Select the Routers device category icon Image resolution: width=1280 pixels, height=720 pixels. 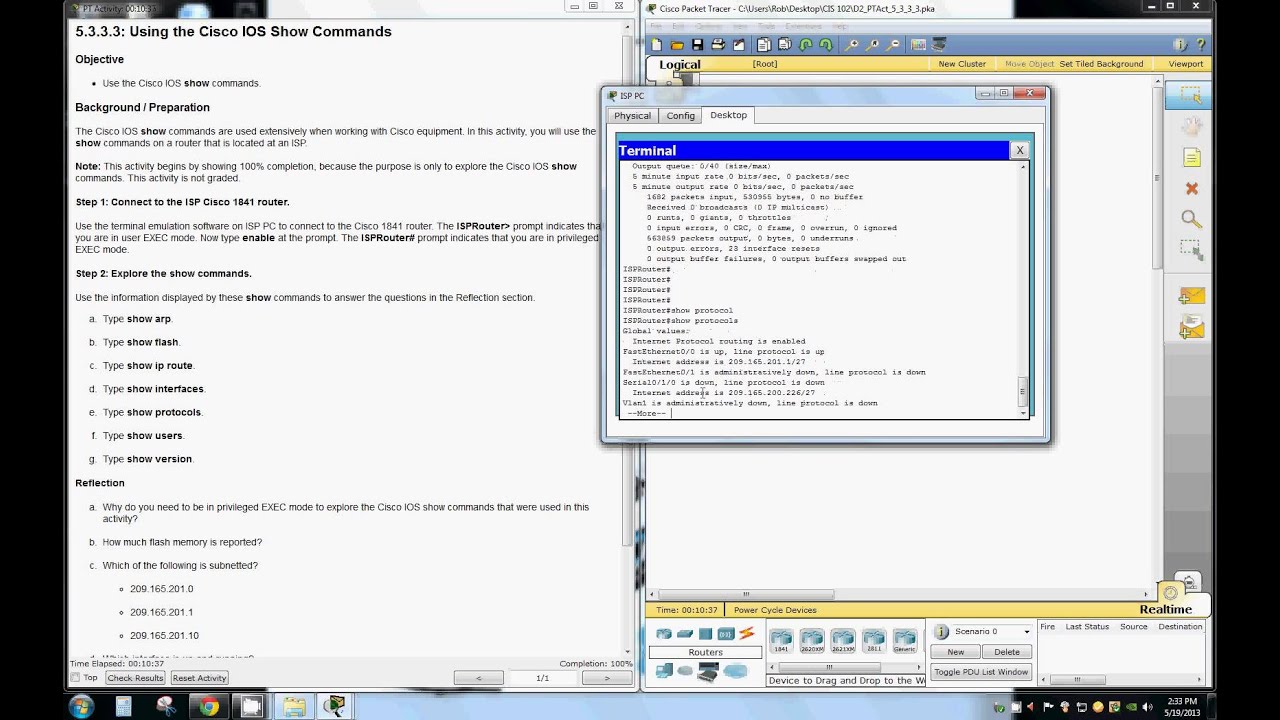(664, 634)
